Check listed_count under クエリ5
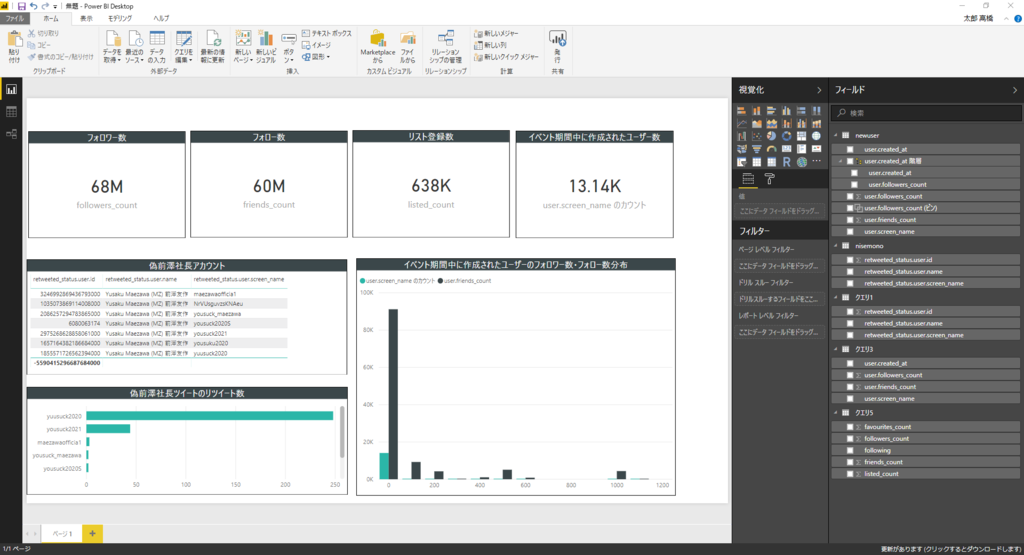Image resolution: width=1024 pixels, height=555 pixels. point(850,474)
